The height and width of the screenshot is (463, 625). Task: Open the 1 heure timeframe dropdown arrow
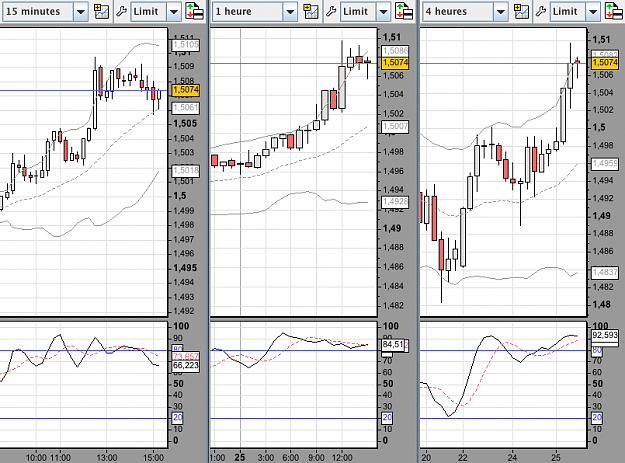coord(290,12)
